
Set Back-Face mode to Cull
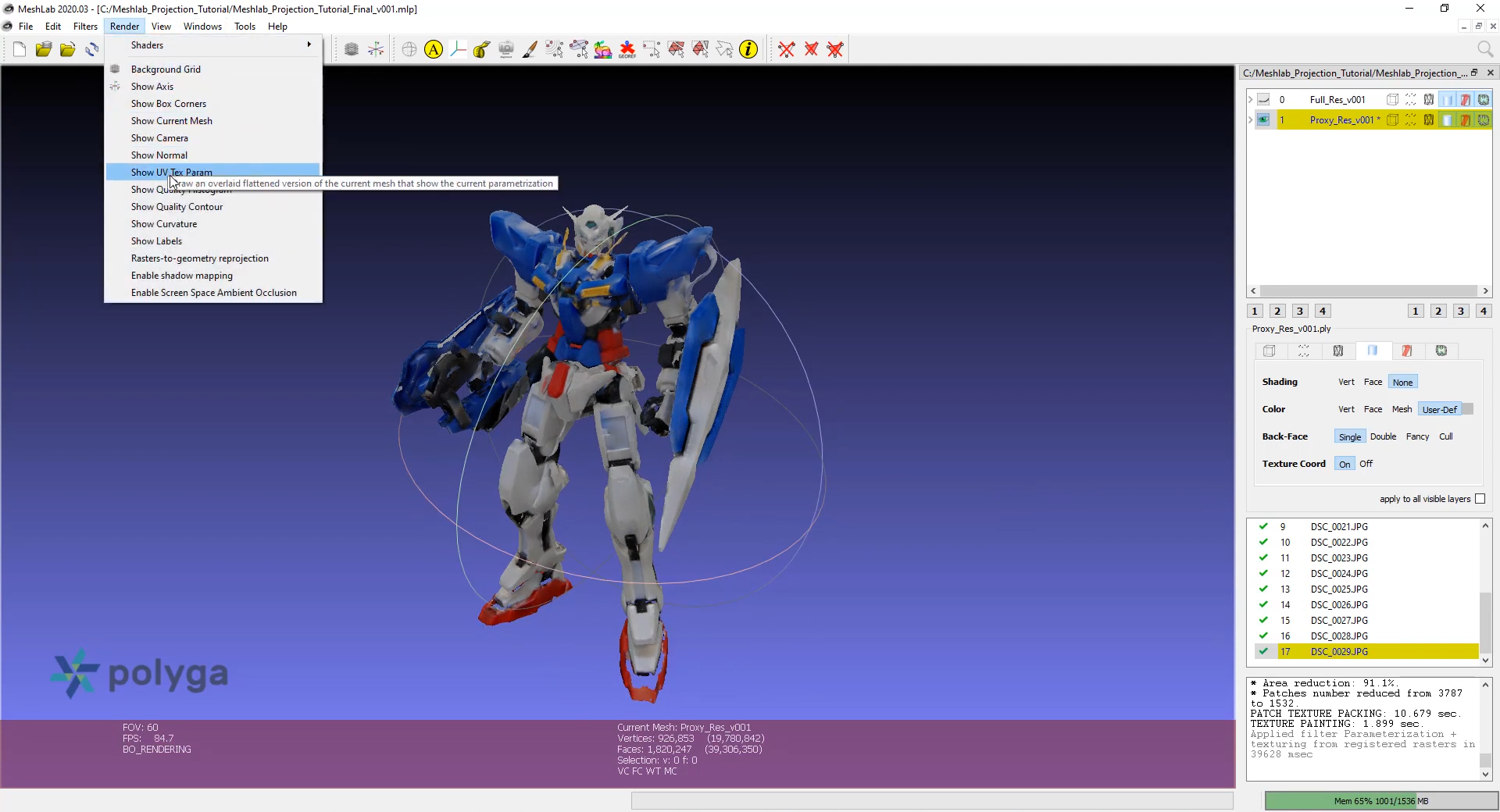pyautogui.click(x=1445, y=436)
